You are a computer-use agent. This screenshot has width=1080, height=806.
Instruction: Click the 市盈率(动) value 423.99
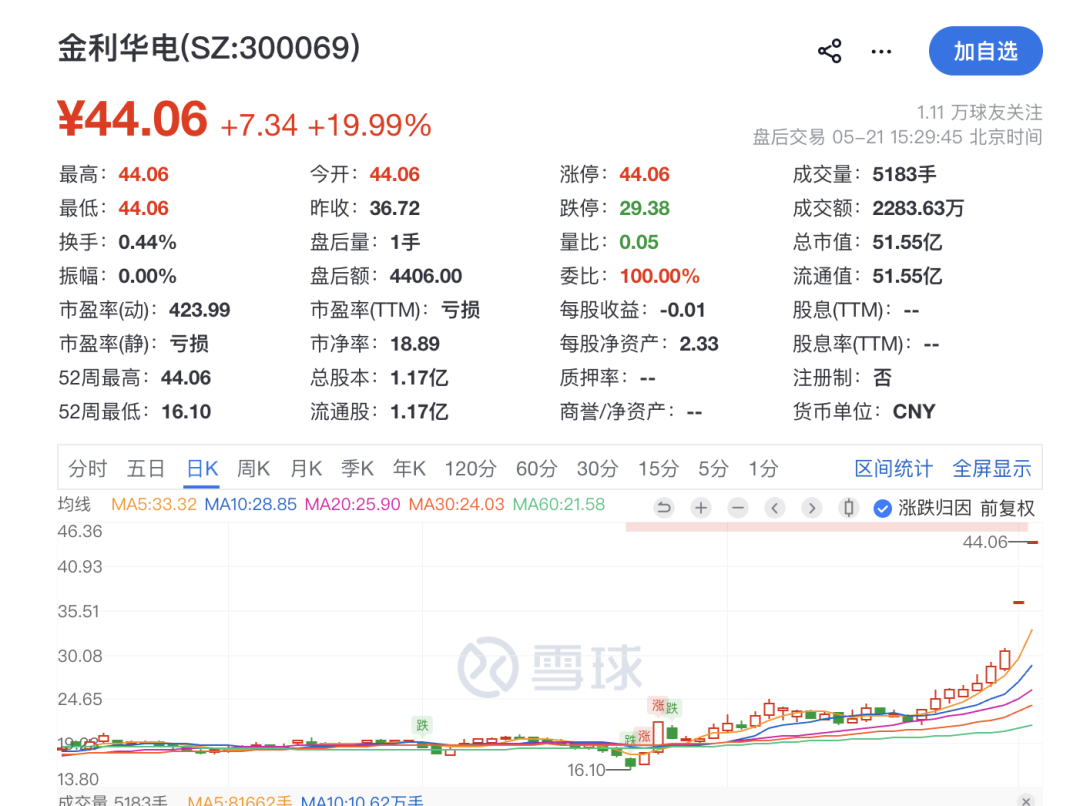(x=200, y=310)
